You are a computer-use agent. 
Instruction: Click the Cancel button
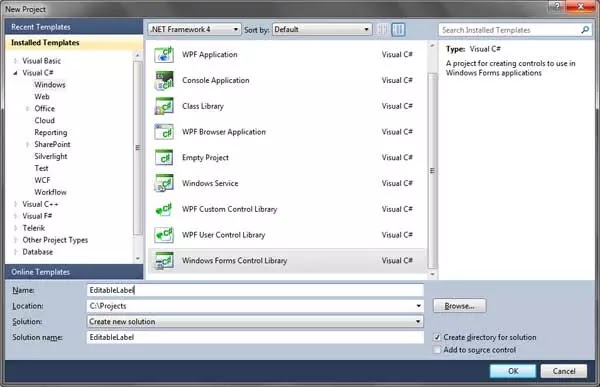[564, 371]
